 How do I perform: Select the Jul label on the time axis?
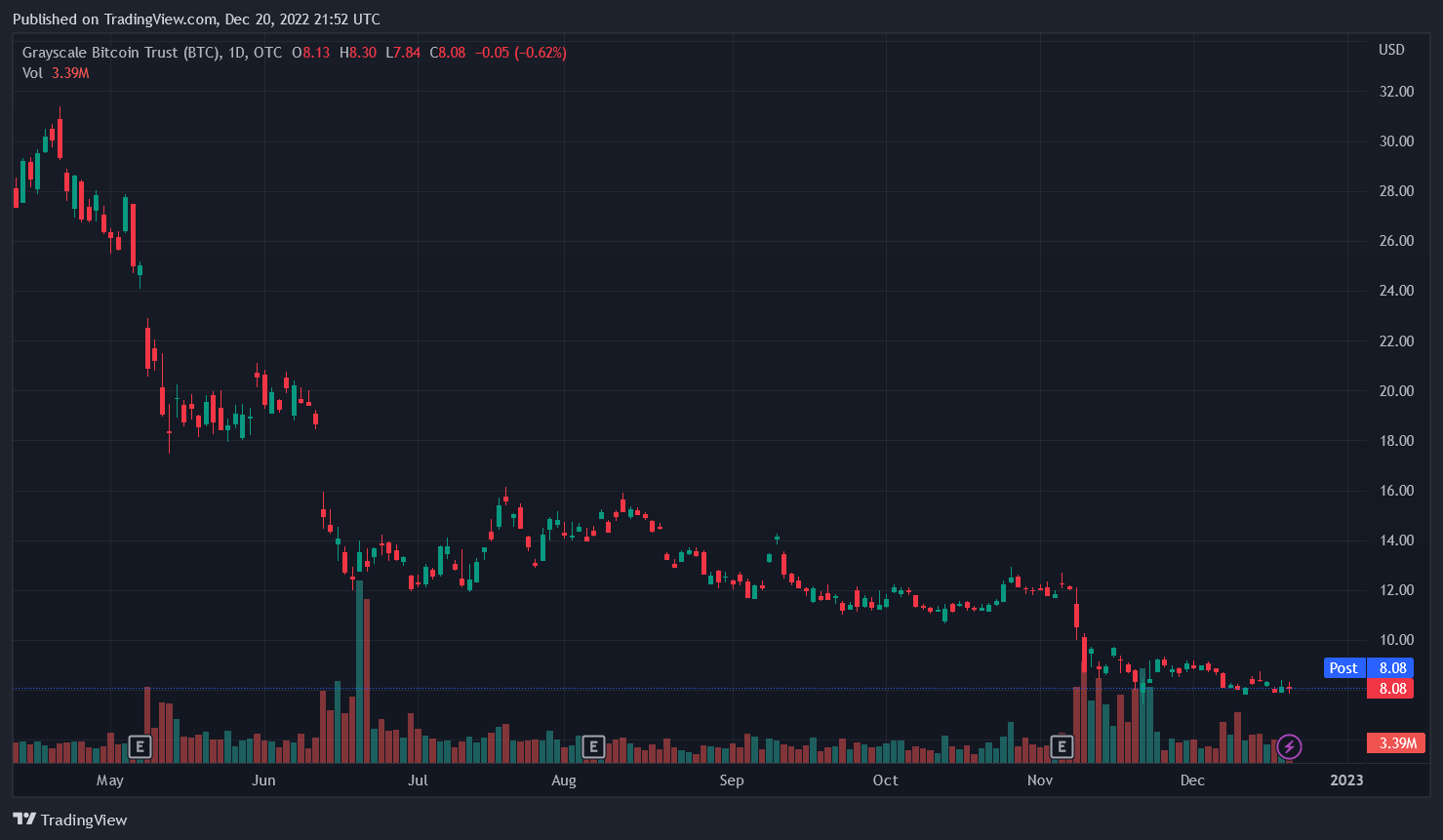pos(418,780)
